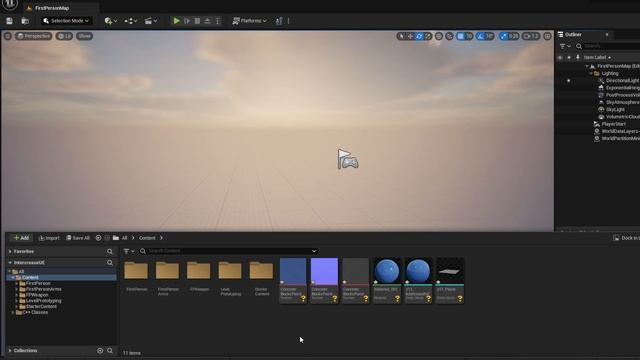The height and width of the screenshot is (360, 640).
Task: Close the Outliner tab
Action: [x=607, y=35]
